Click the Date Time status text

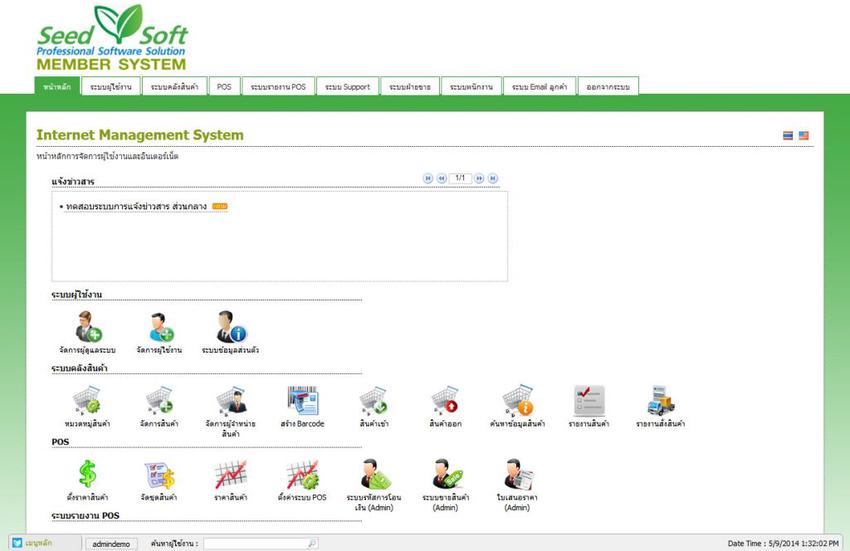pos(783,543)
